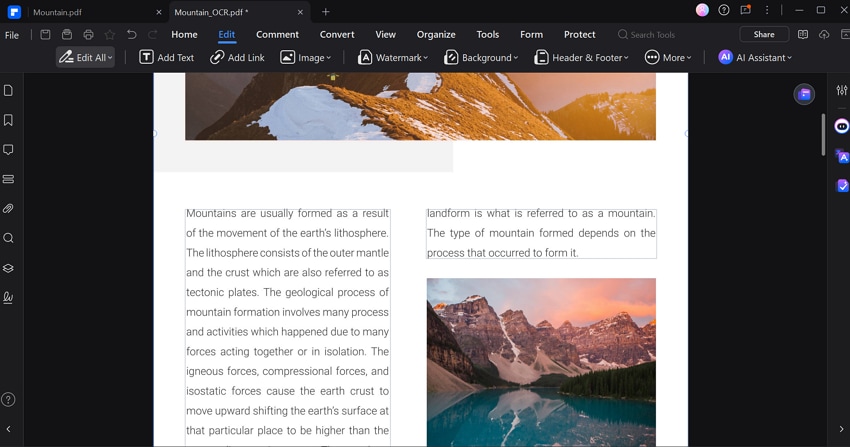Click Add Link tool
The width and height of the screenshot is (850, 447).
pos(237,57)
